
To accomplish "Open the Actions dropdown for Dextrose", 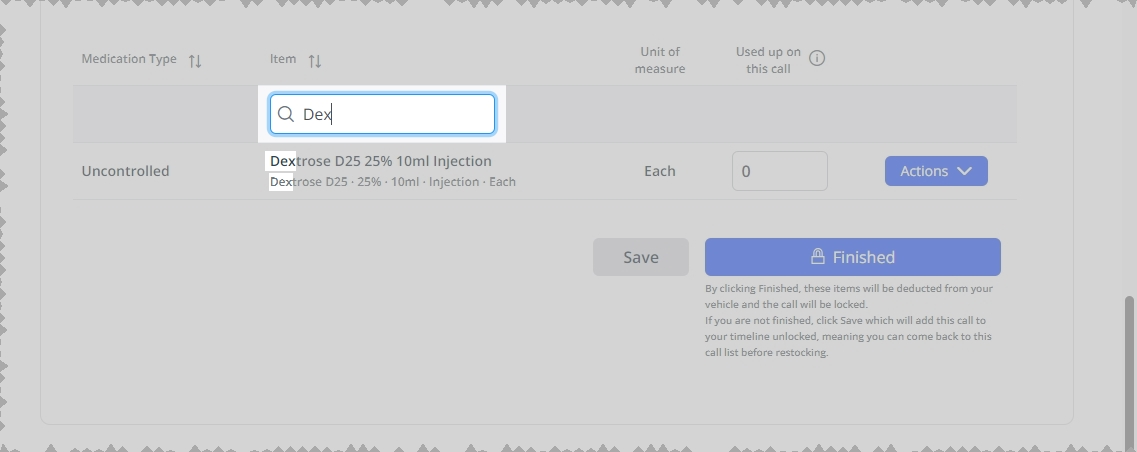I will click(x=936, y=171).
